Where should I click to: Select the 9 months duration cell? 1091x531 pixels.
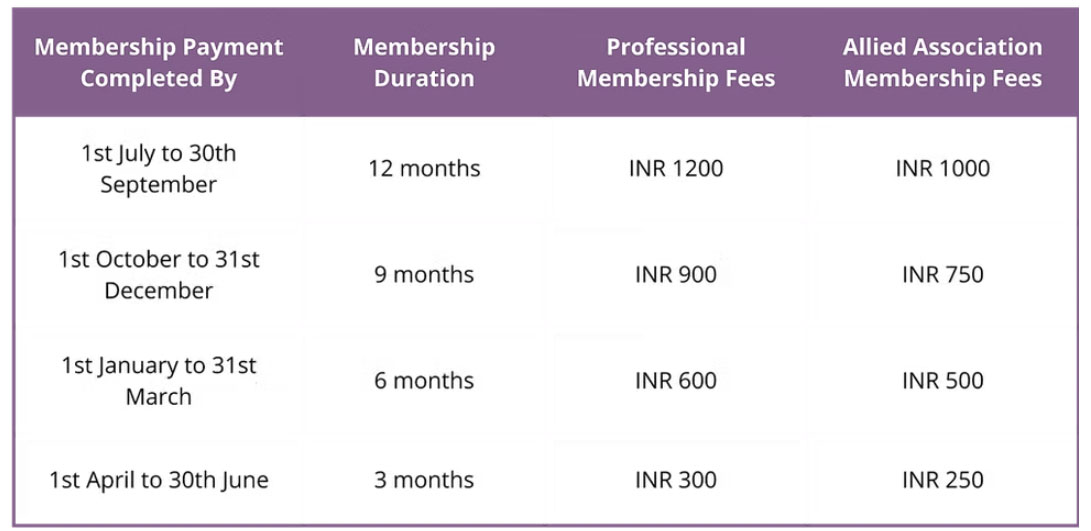[x=424, y=275]
